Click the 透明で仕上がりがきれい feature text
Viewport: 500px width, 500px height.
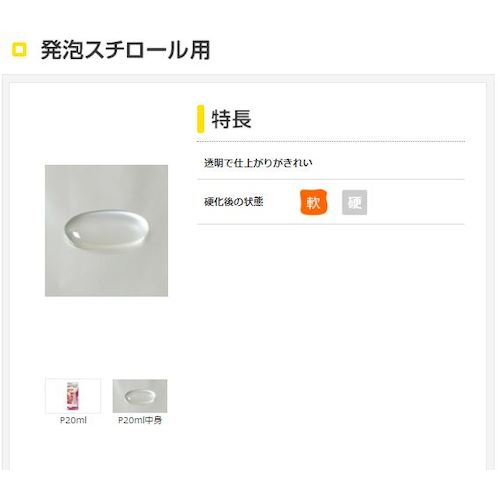pyautogui.click(x=258, y=163)
